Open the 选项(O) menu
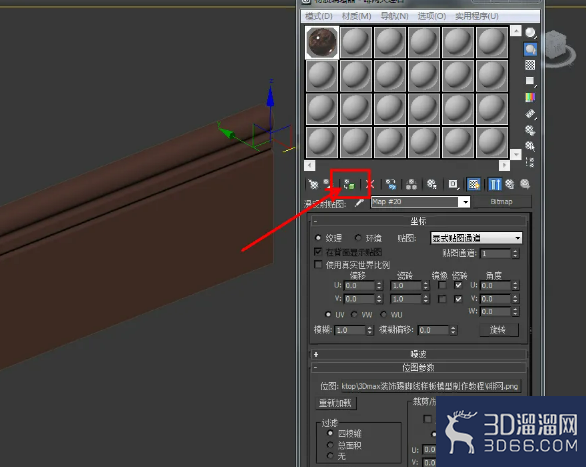This screenshot has height=467, width=586. coord(432,16)
